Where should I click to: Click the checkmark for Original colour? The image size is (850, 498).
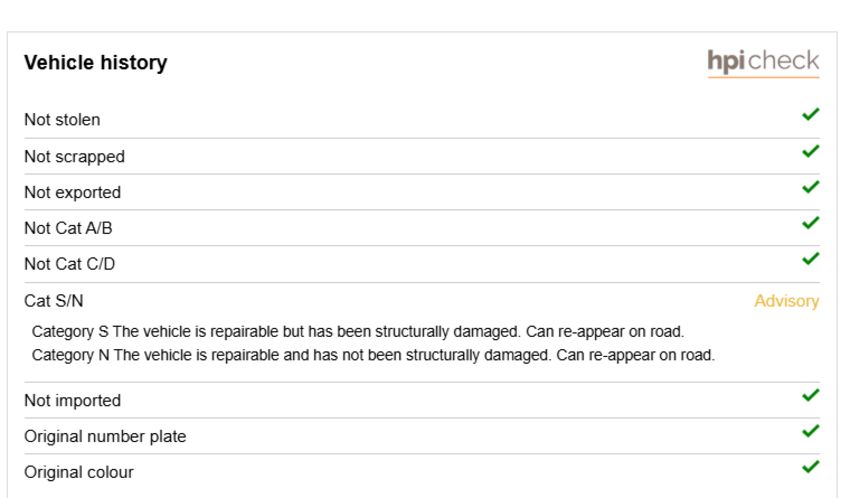[x=811, y=467]
